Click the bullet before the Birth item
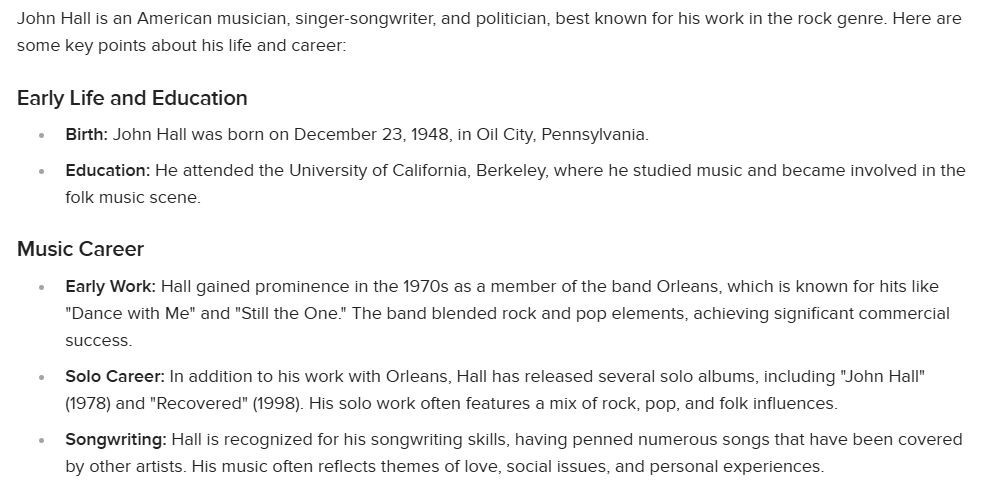 point(41,135)
